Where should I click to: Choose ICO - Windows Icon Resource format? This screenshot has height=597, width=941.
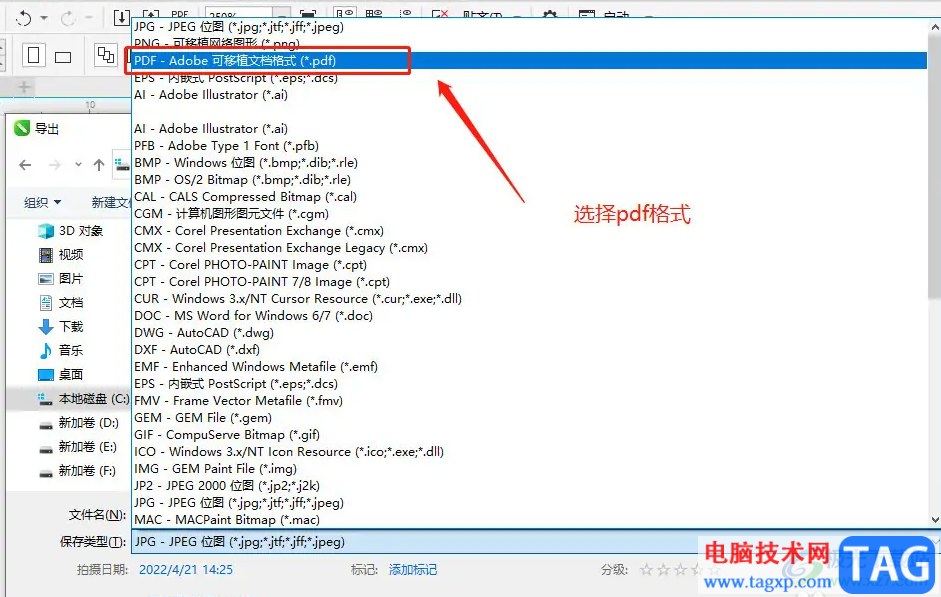(530, 452)
